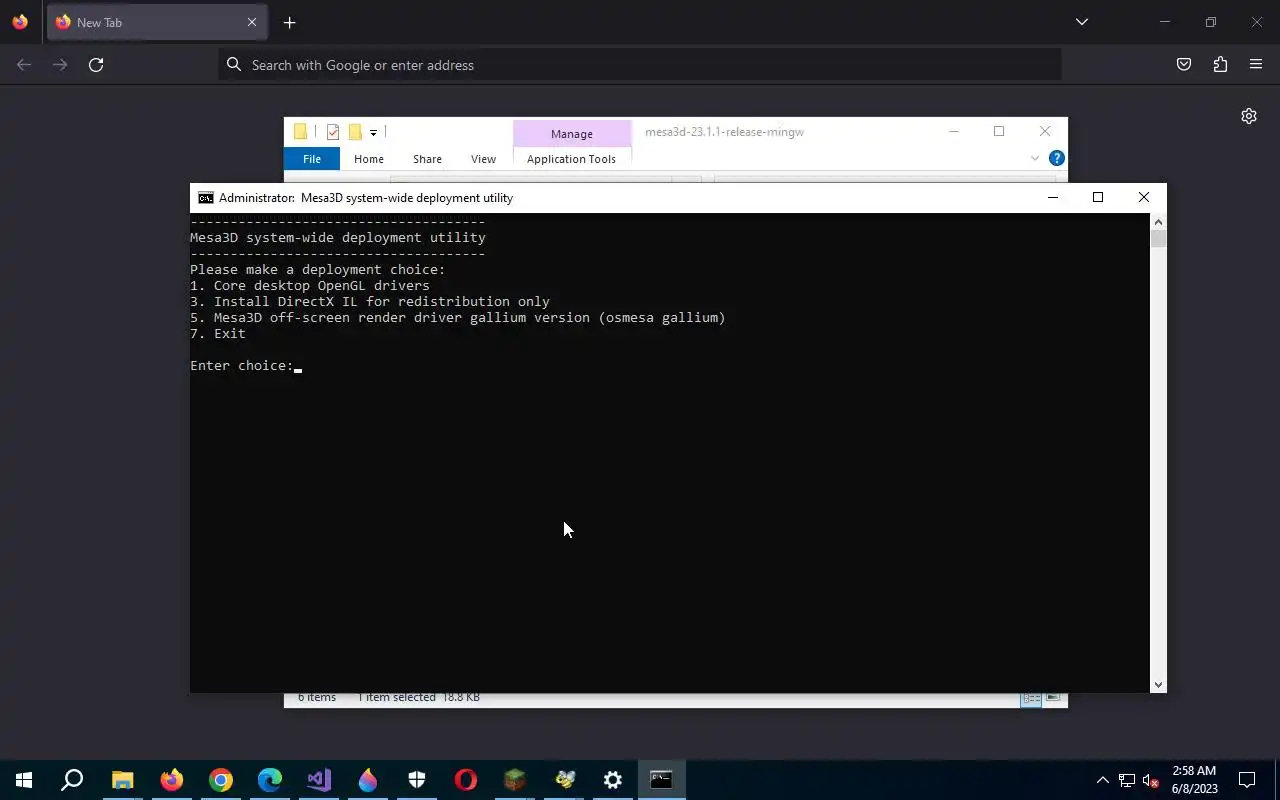Open a new tab with the plus button
Screen dimensions: 1280x800
click(x=289, y=22)
